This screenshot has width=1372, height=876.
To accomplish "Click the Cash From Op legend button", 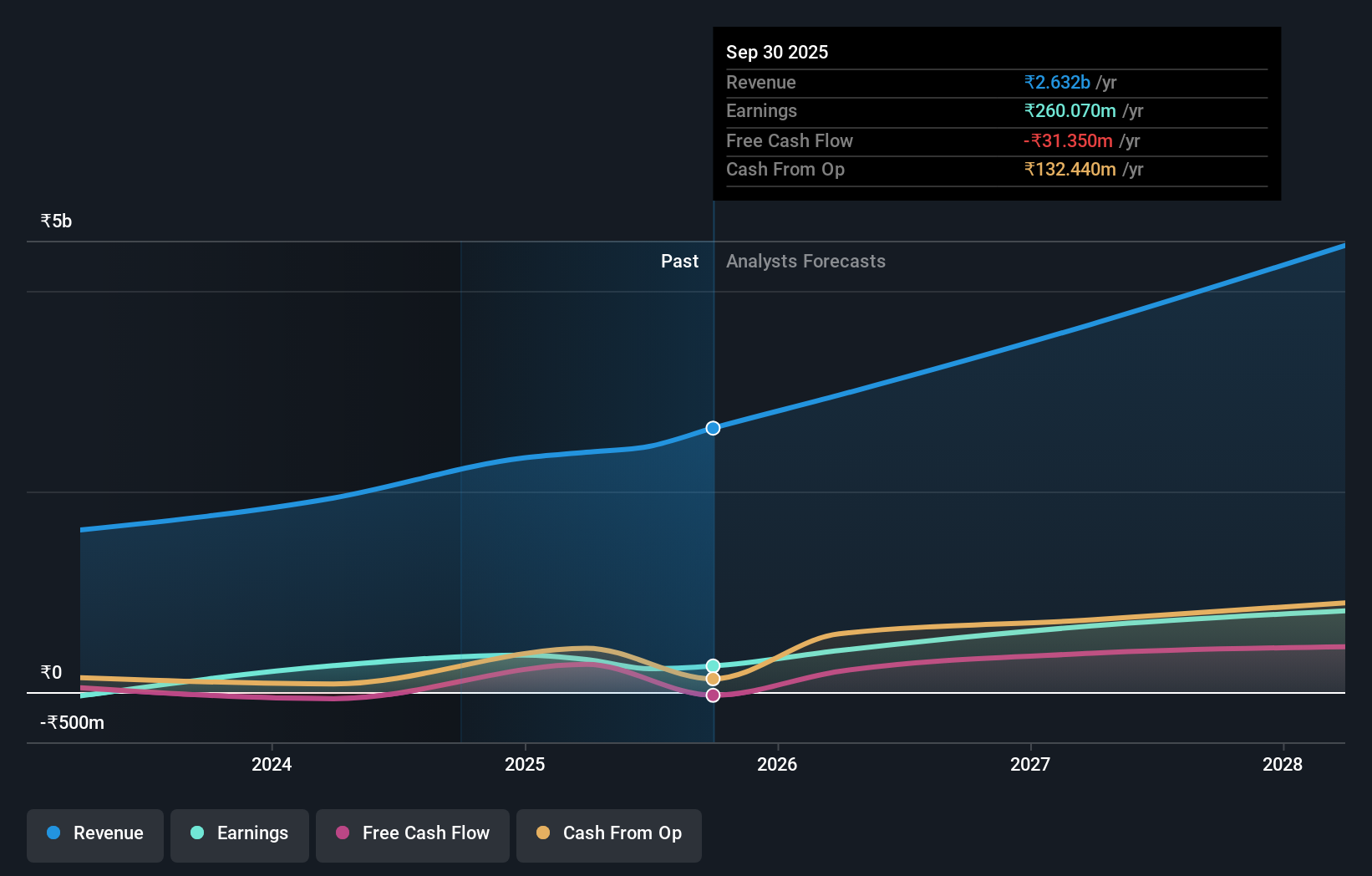I will [x=608, y=833].
